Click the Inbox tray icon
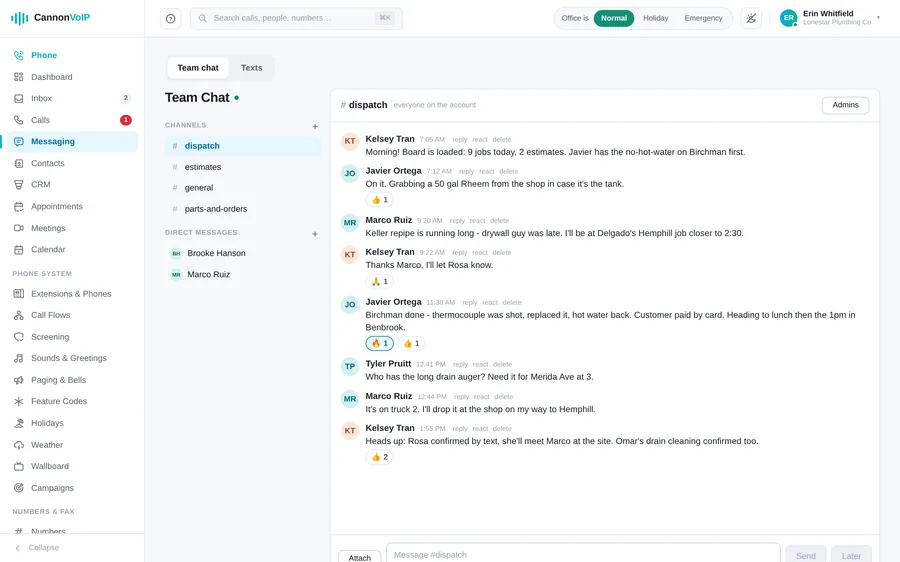 (19, 98)
